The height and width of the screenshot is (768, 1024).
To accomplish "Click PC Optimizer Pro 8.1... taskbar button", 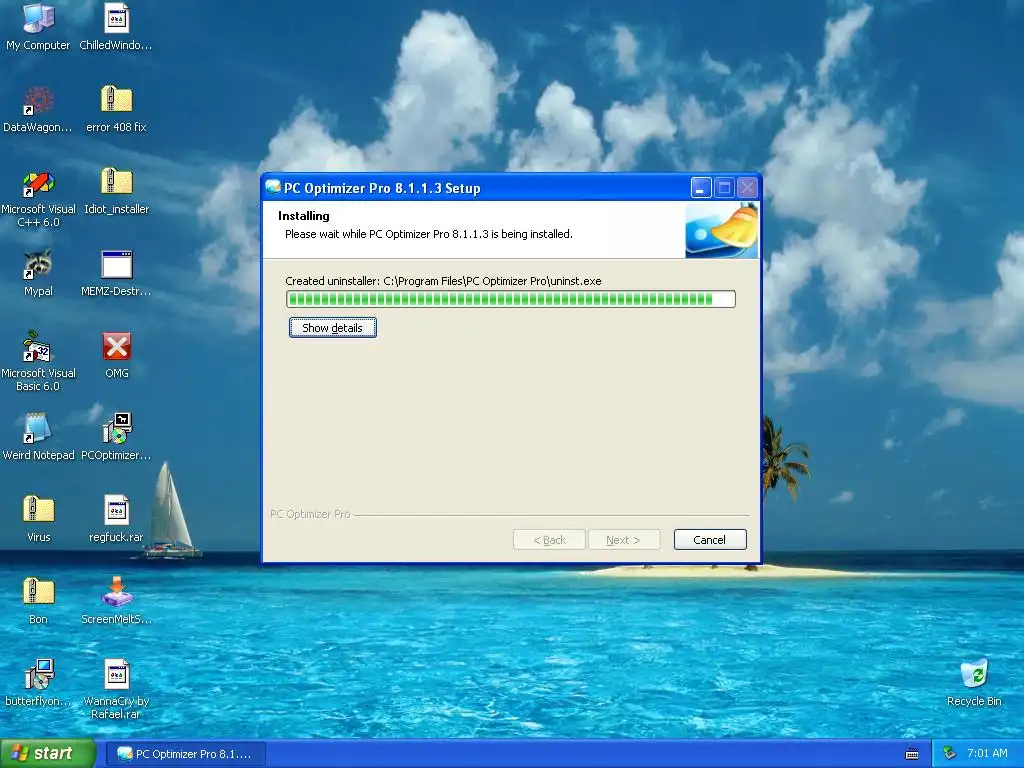I will pyautogui.click(x=185, y=754).
